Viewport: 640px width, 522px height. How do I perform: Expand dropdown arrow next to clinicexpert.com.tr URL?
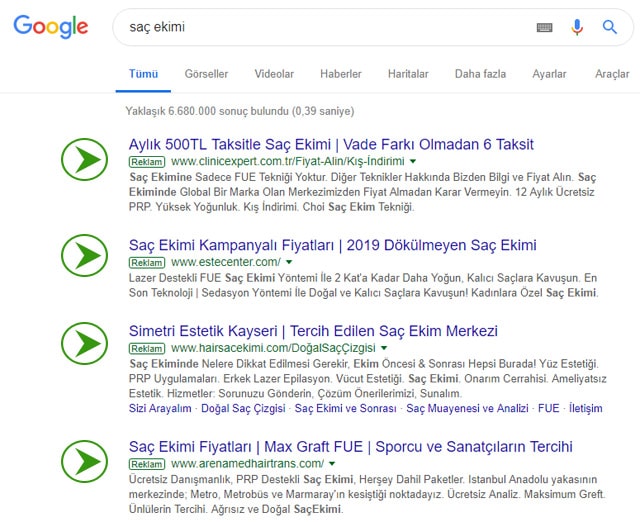(x=413, y=161)
